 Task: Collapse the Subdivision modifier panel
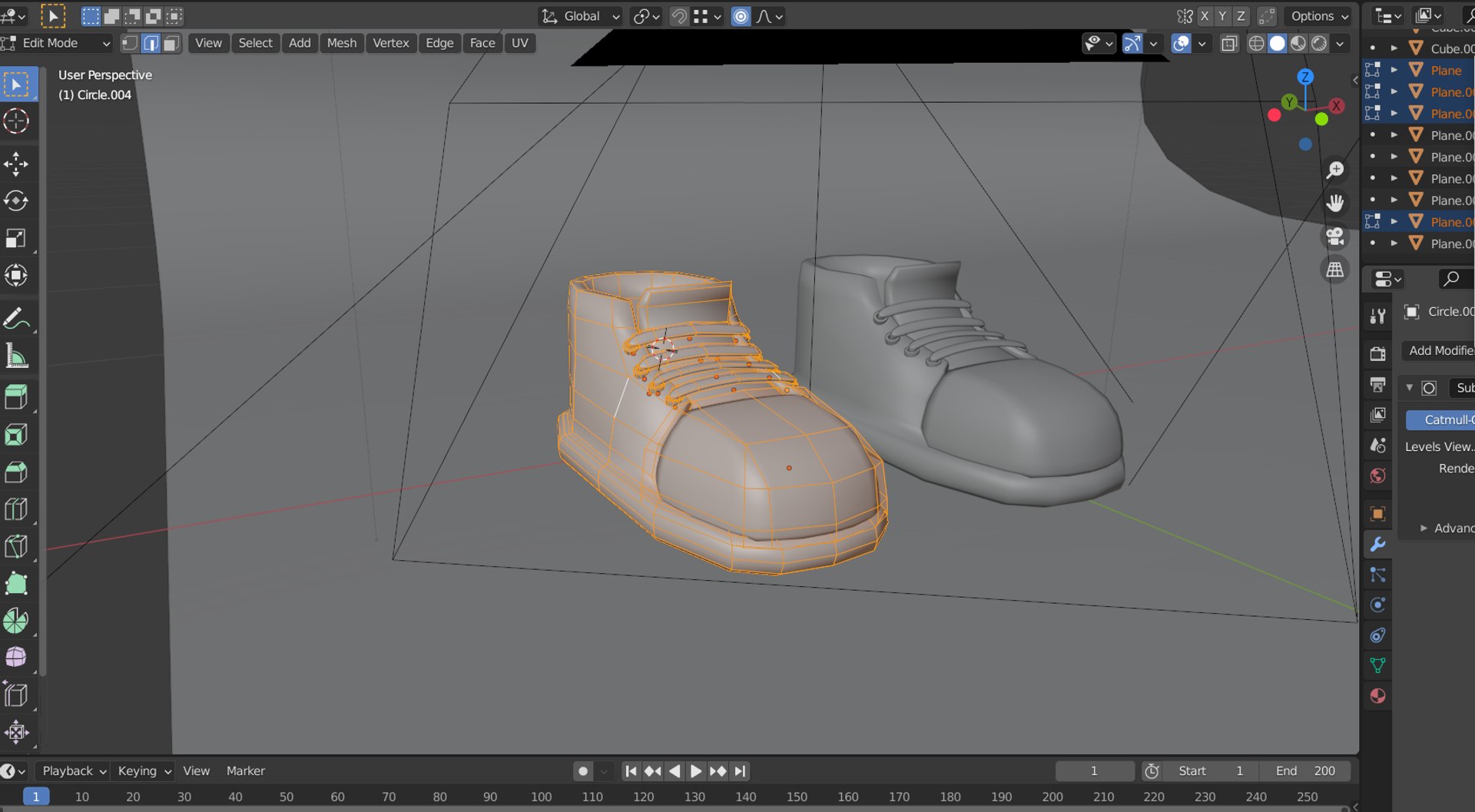1409,388
